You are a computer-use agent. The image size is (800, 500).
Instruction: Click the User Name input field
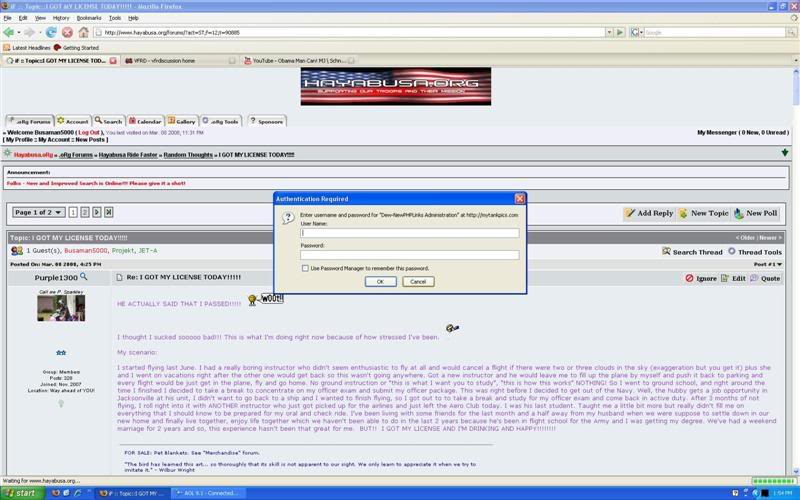[409, 233]
